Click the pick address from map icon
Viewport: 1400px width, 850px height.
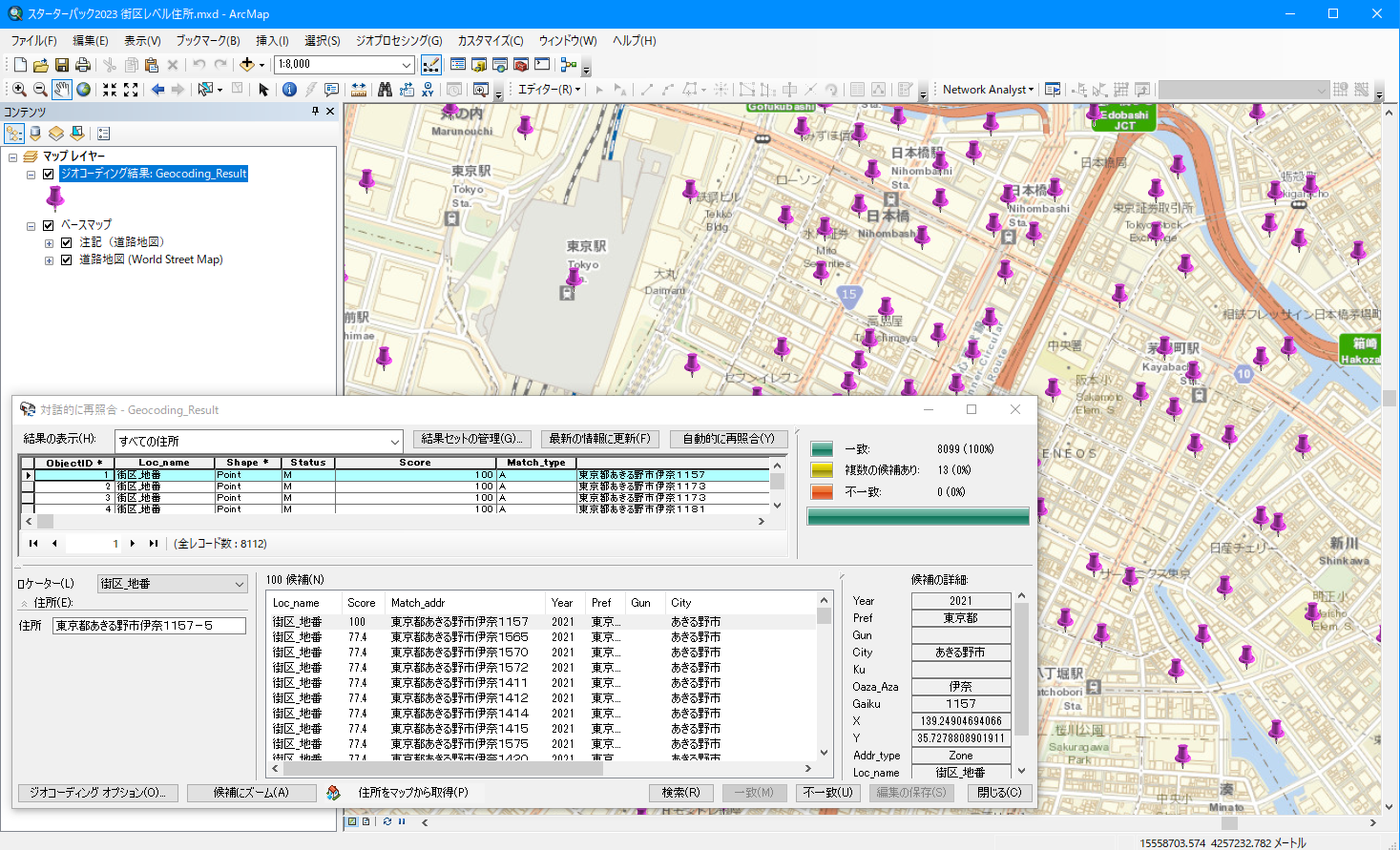click(x=333, y=793)
